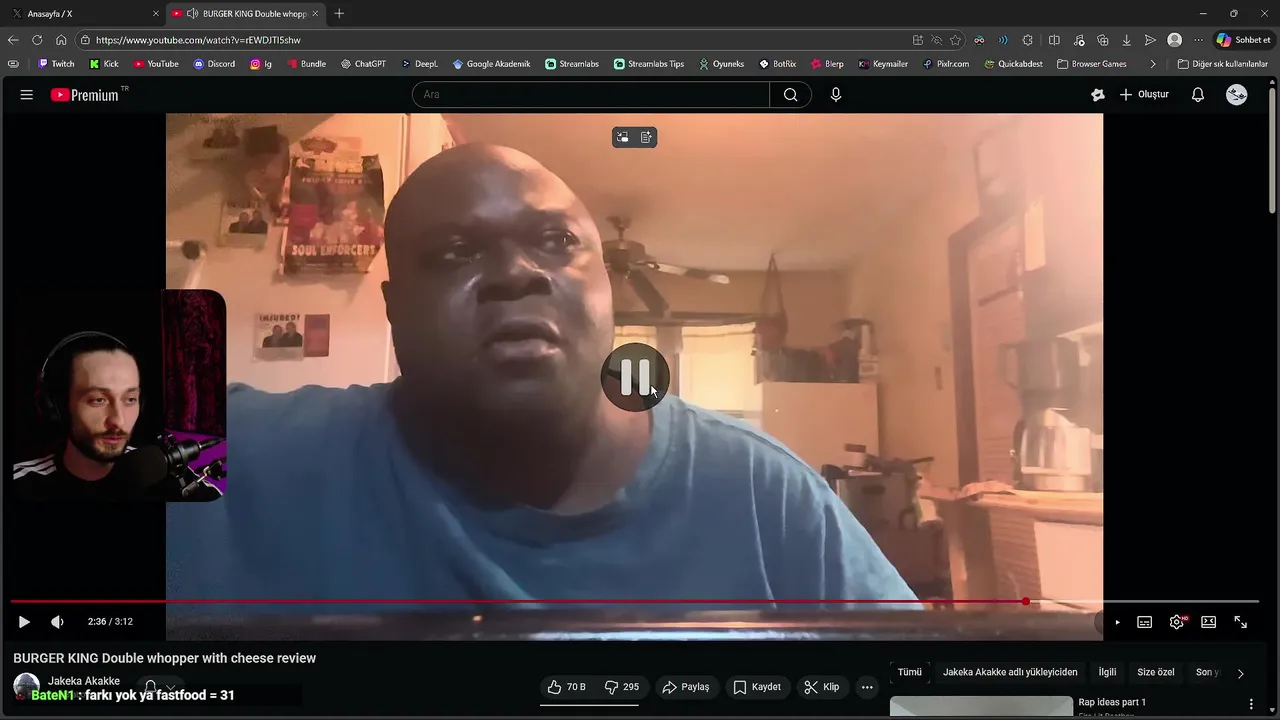
Task: Go back with browser back arrow
Action: click(x=13, y=40)
